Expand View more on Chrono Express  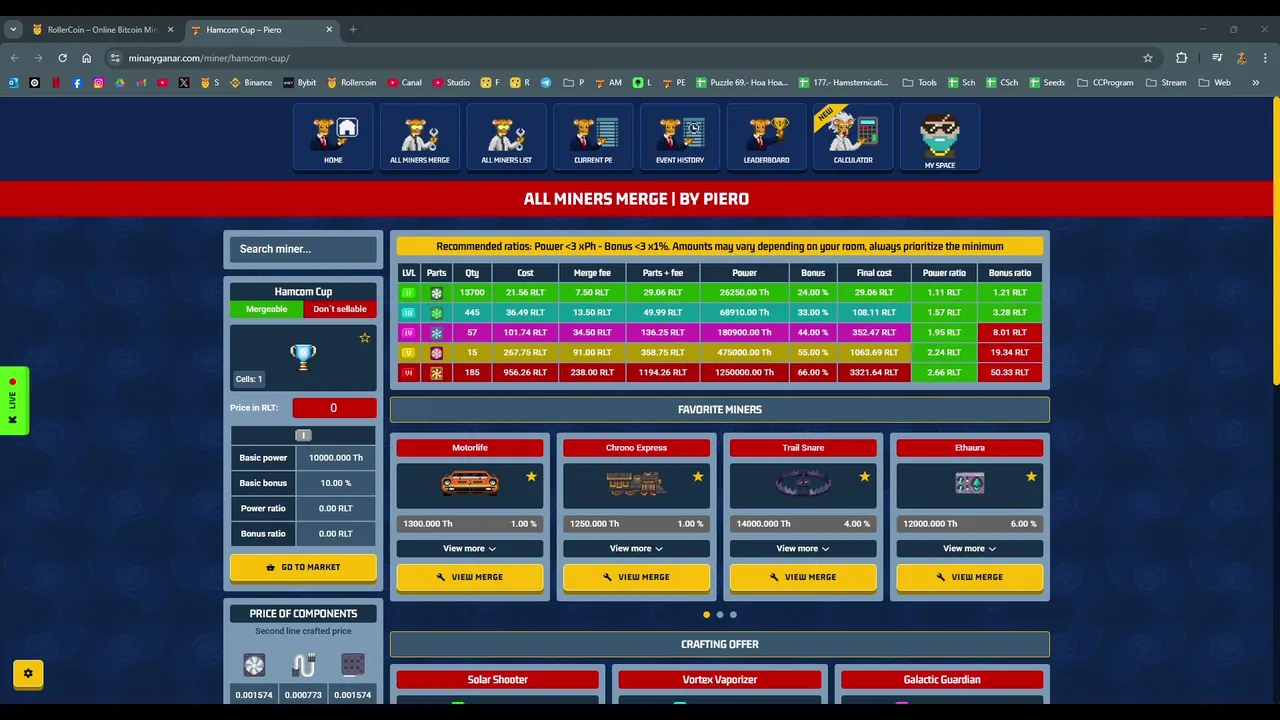coord(636,548)
